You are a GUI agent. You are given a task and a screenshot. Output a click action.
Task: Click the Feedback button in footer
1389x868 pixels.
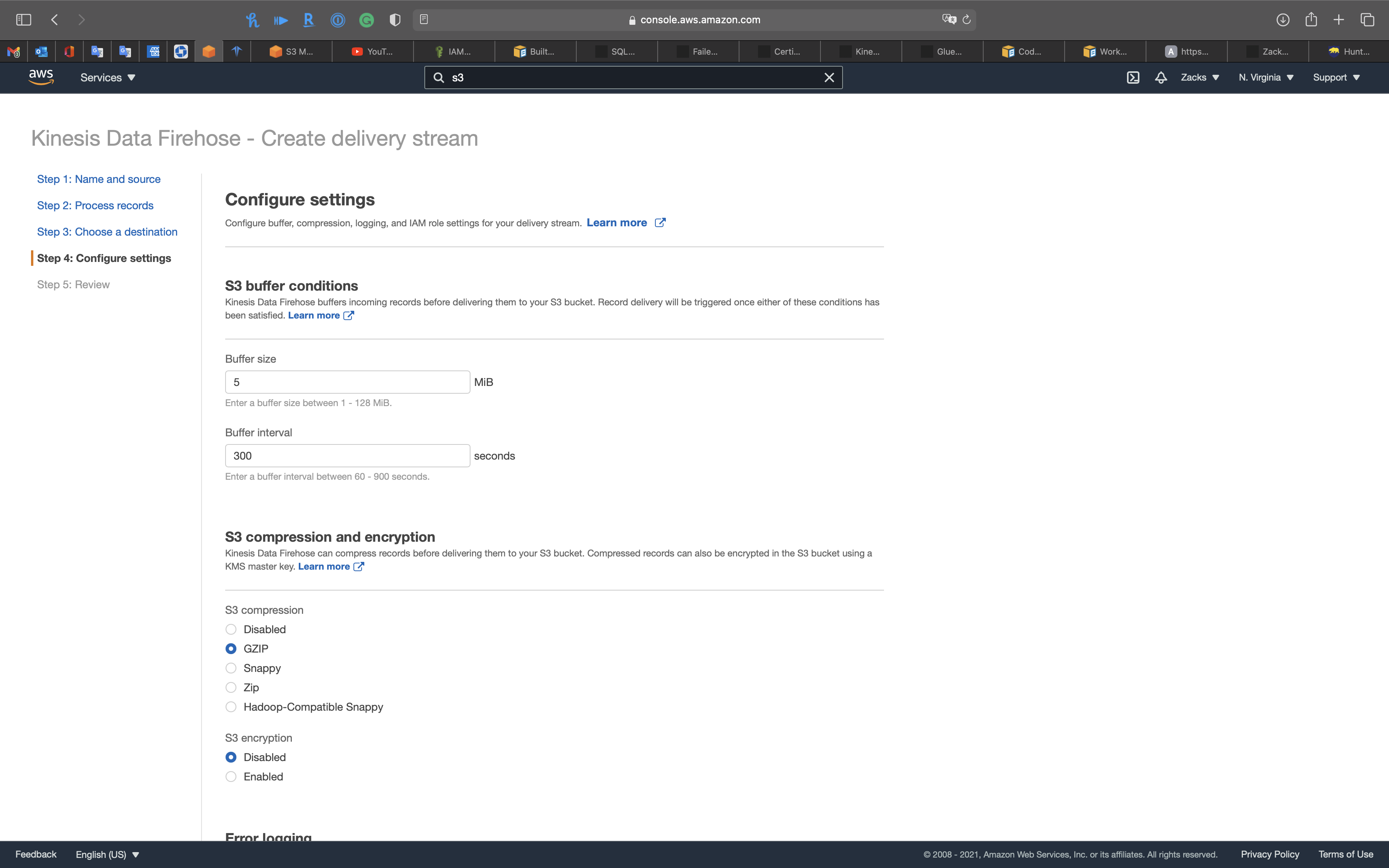tap(36, 854)
